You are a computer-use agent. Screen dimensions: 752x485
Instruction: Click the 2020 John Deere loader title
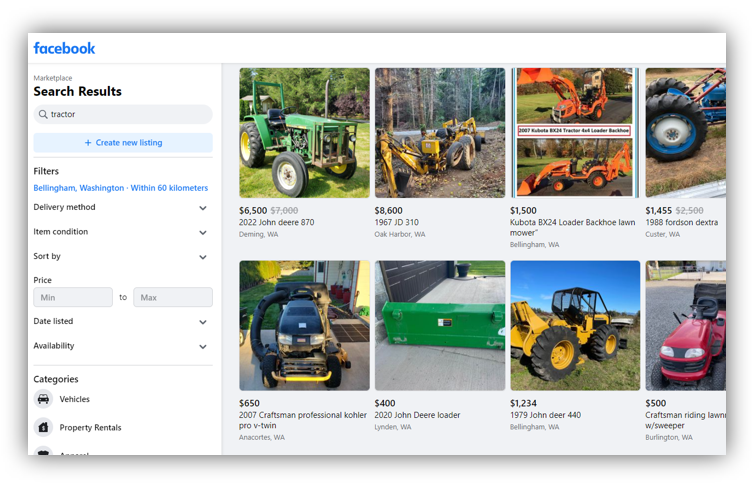point(417,415)
